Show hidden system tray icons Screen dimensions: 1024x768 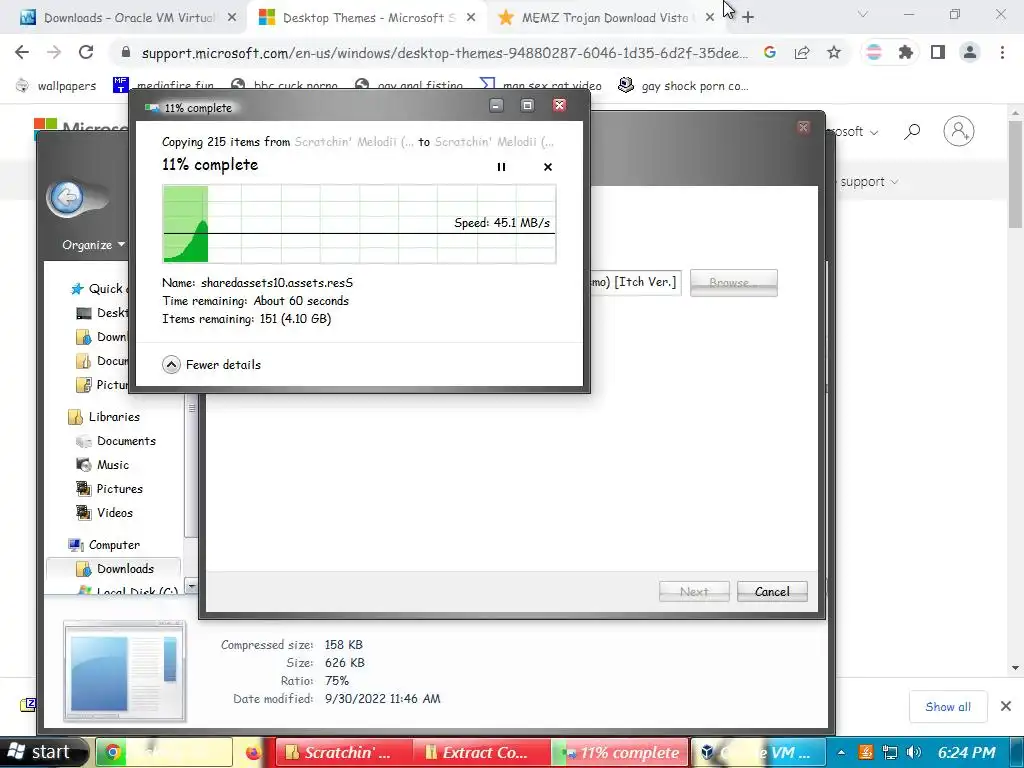pos(842,752)
